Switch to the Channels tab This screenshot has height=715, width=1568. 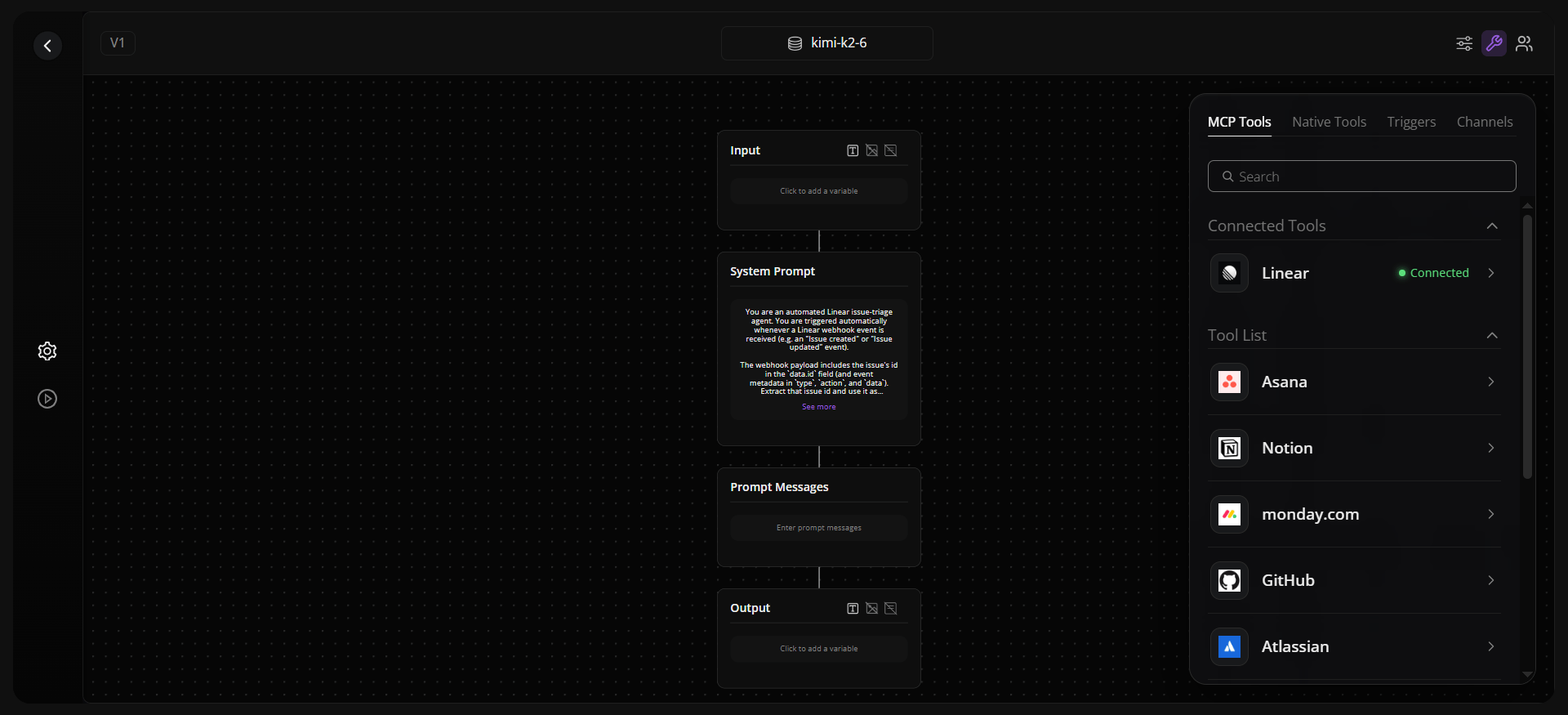click(1485, 122)
